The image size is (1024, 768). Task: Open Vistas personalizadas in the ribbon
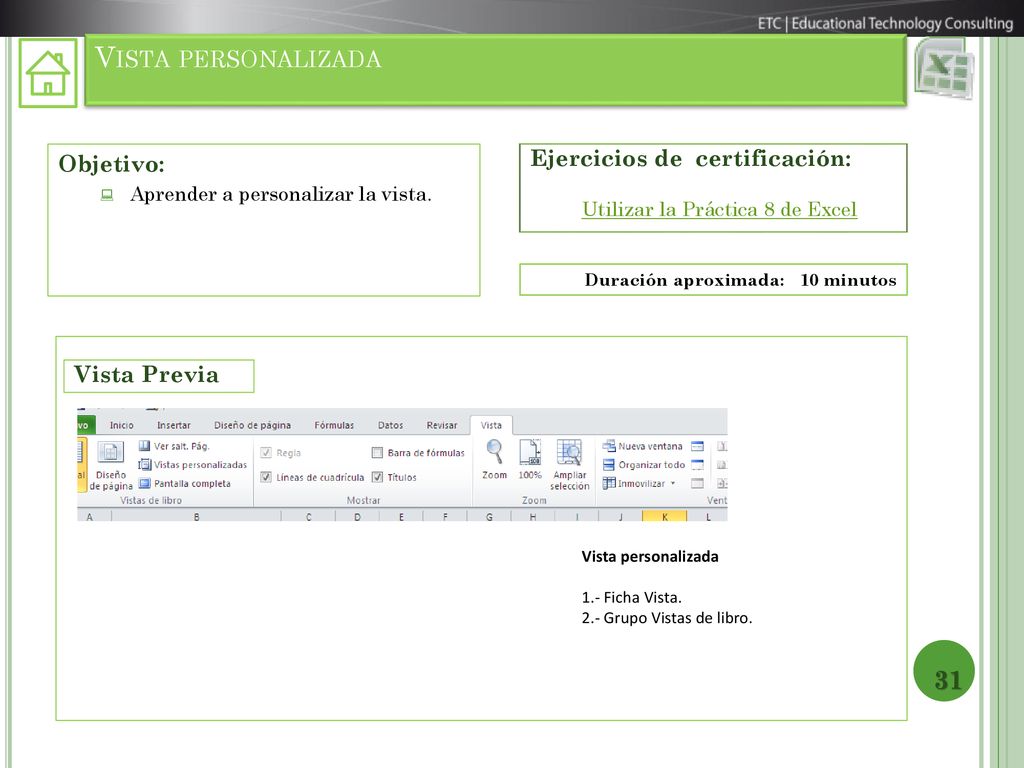pos(193,465)
